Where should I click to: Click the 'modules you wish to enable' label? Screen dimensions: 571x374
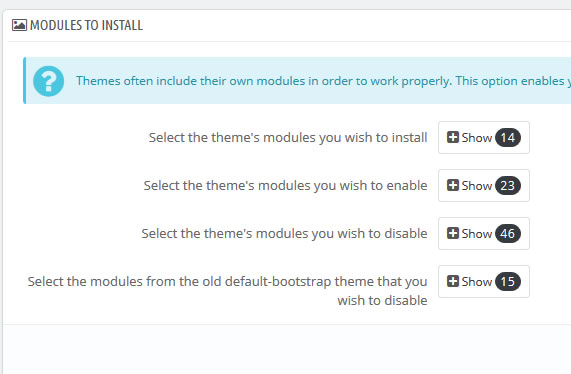click(x=285, y=186)
